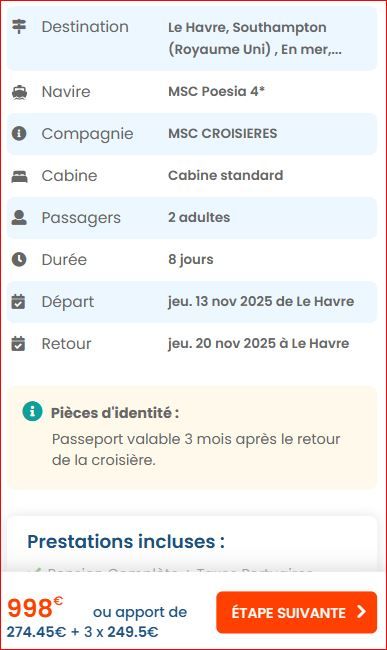The width and height of the screenshot is (387, 650).
Task: Click the installment text 3 x 249.5€
Action: tap(121, 632)
